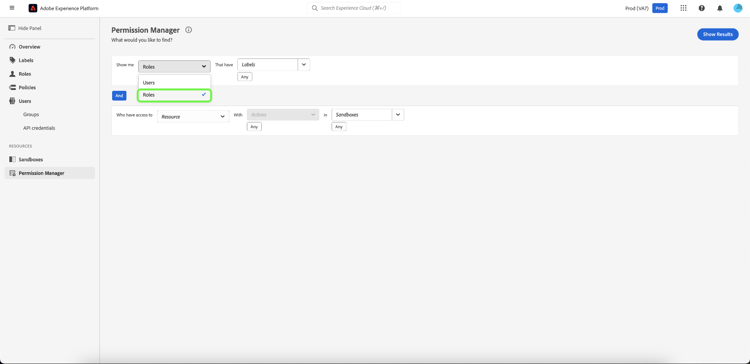Click the Policies icon in sidebar

tap(12, 88)
